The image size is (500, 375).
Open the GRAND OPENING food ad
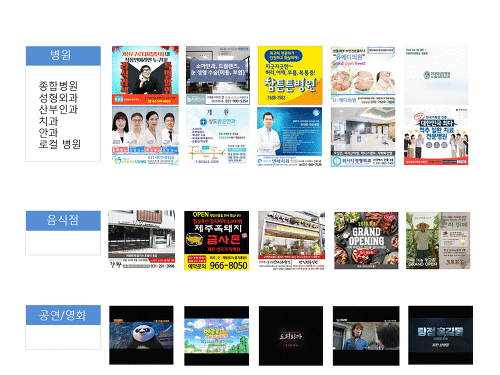pos(366,240)
